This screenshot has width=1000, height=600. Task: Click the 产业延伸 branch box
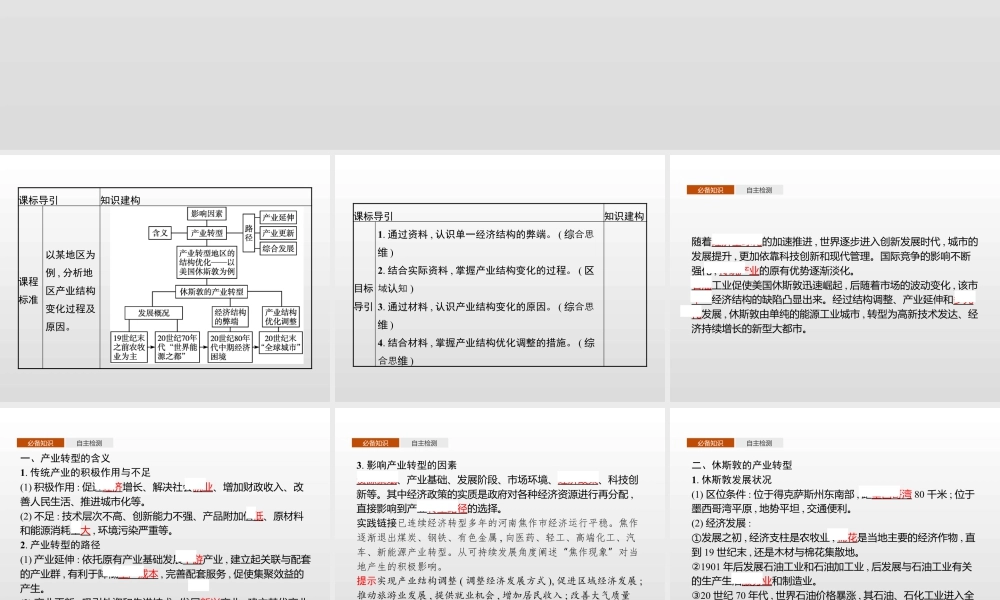(279, 218)
